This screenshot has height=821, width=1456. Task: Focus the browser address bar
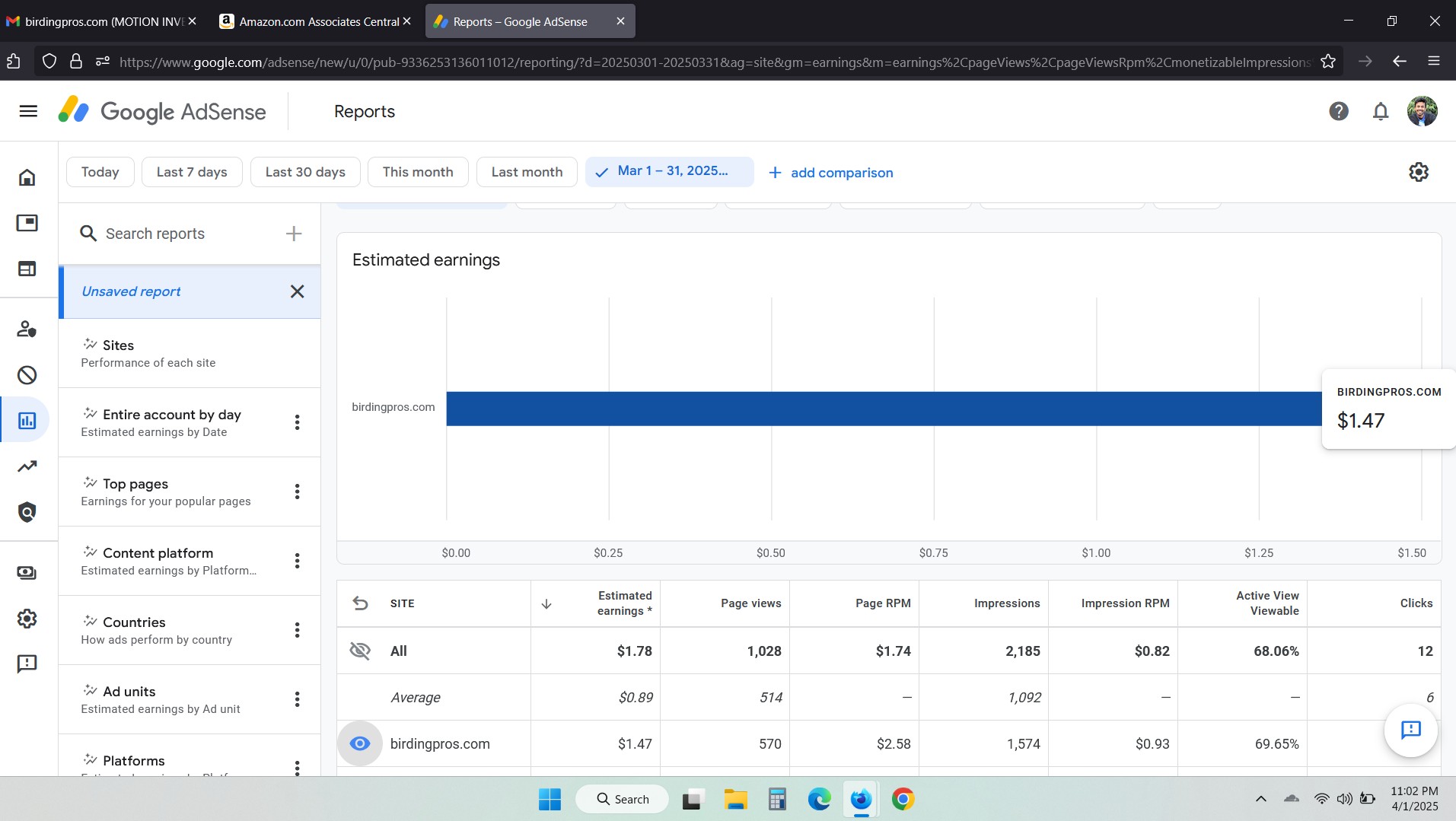point(714,62)
